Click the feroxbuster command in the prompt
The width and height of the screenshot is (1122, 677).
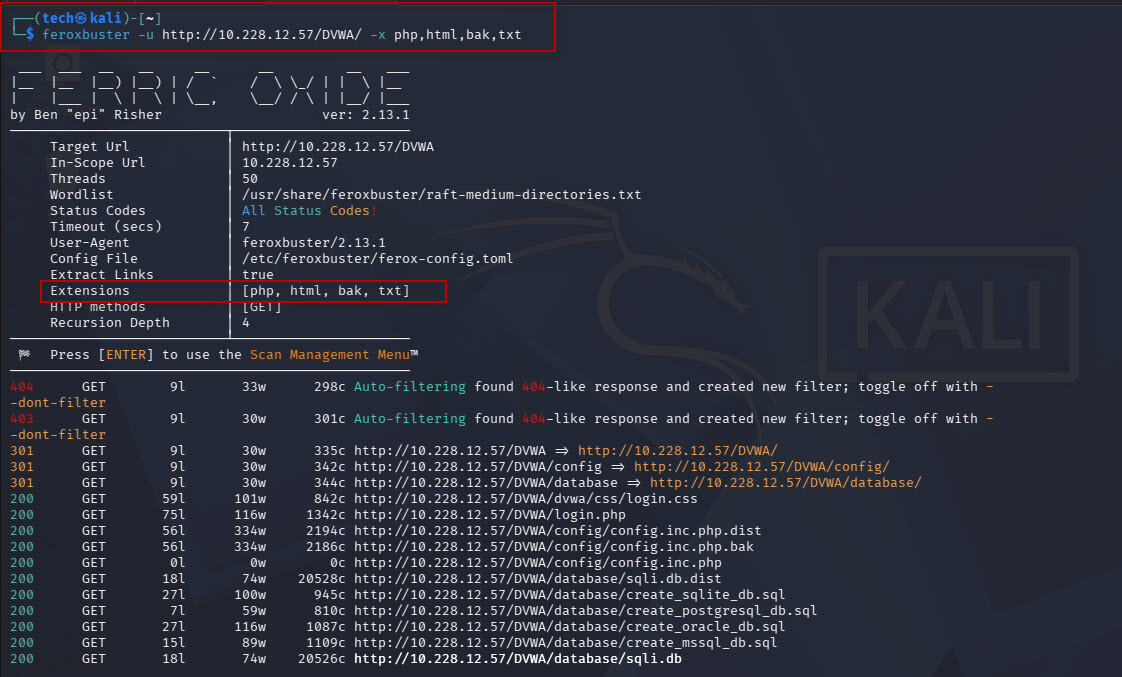pyautogui.click(x=86, y=34)
